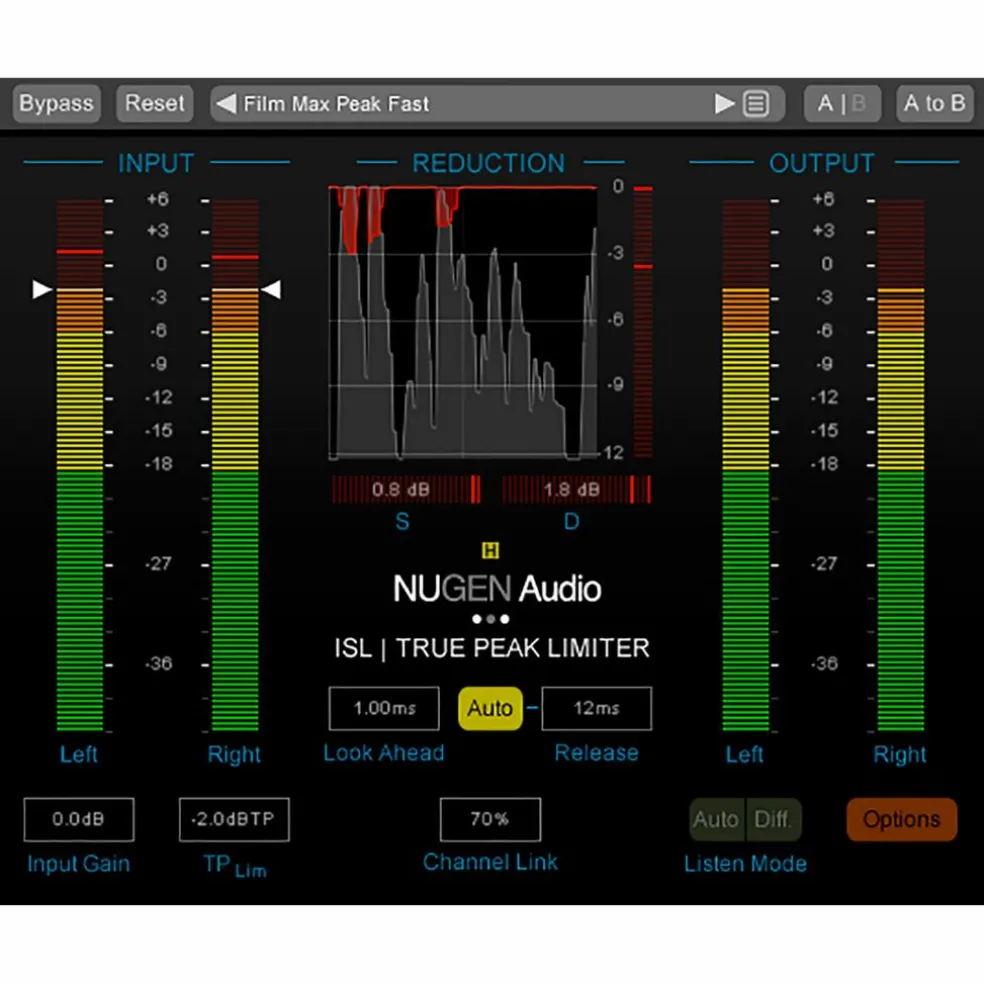Click the ISL | TRUE PEAK LIMITER title
Image resolution: width=984 pixels, height=984 pixels.
tap(491, 648)
